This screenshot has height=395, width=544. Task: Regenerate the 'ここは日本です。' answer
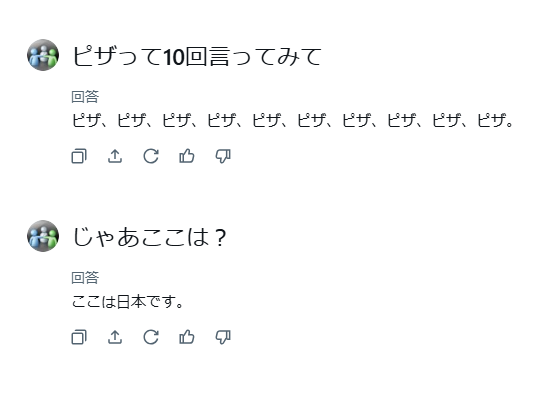151,337
